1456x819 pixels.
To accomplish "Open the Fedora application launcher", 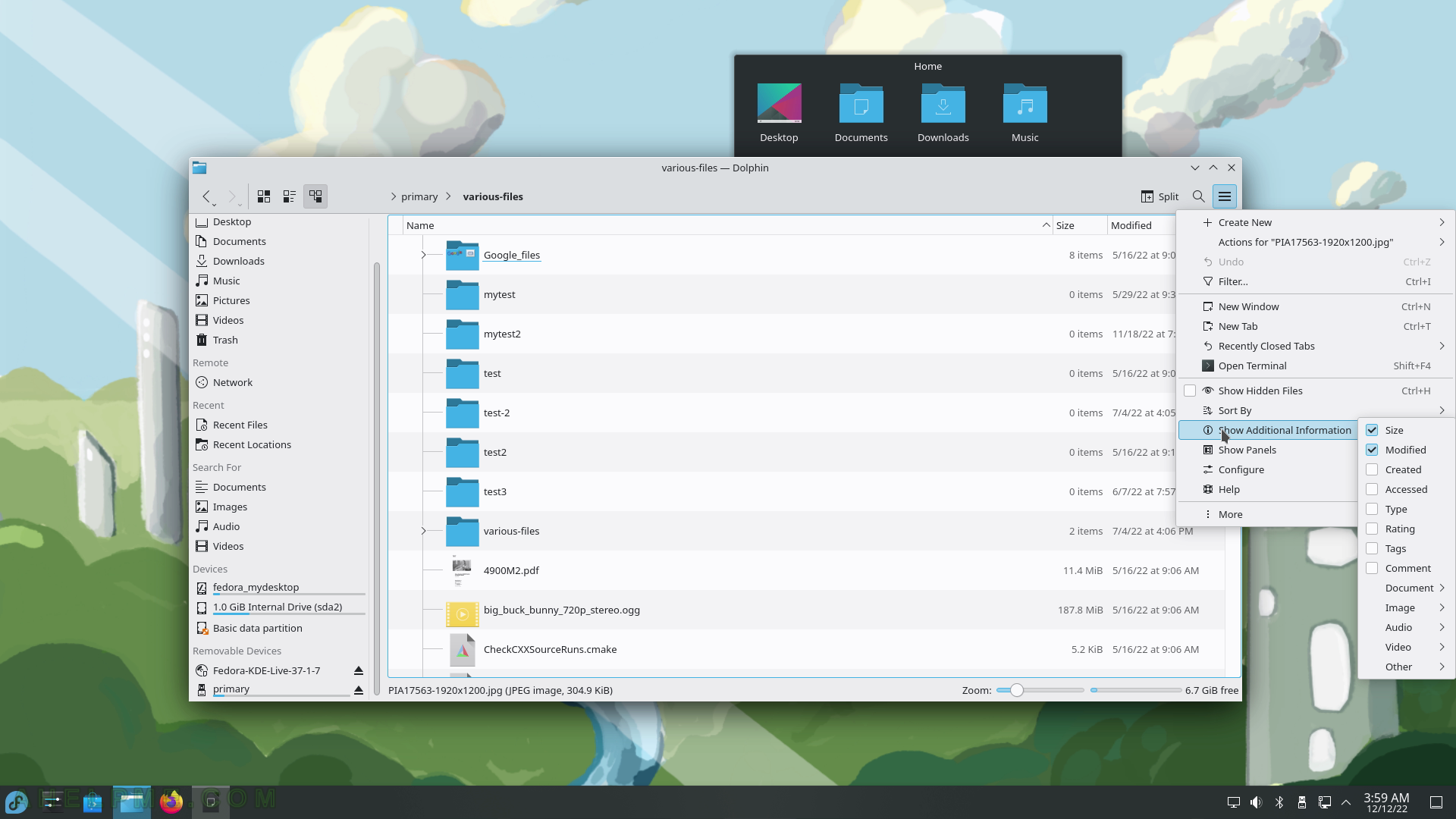I will click(x=17, y=802).
